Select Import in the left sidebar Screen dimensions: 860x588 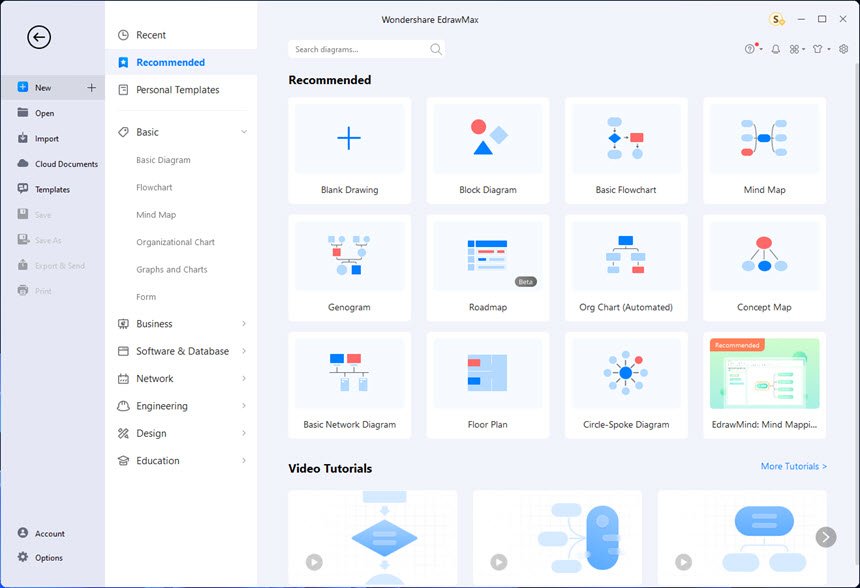[38, 138]
